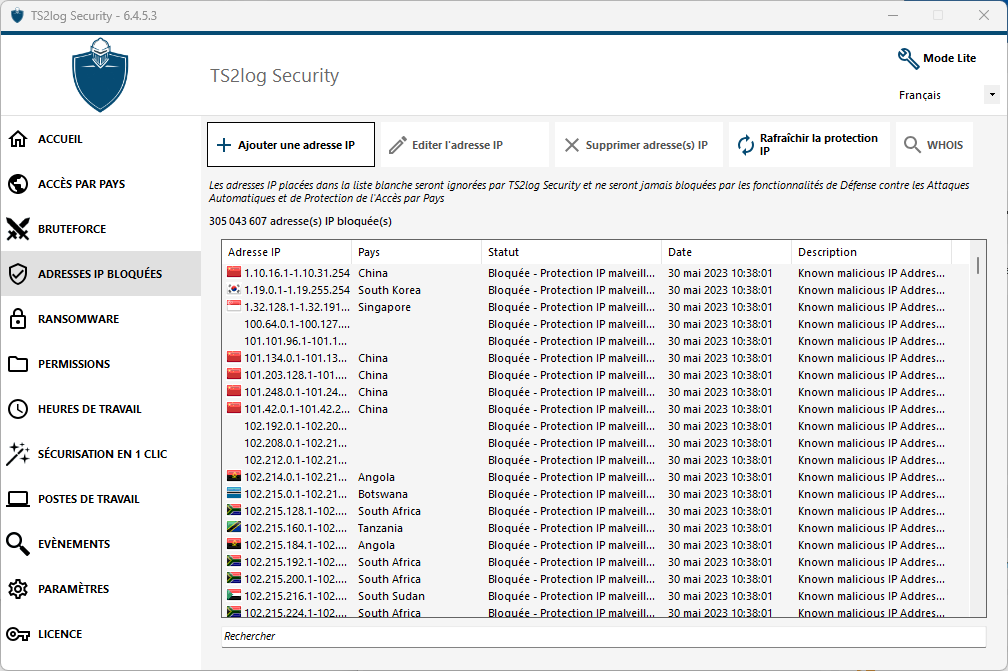The image size is (1008, 671).
Task: Open the PERMISSIONS section
Action: coord(74,364)
